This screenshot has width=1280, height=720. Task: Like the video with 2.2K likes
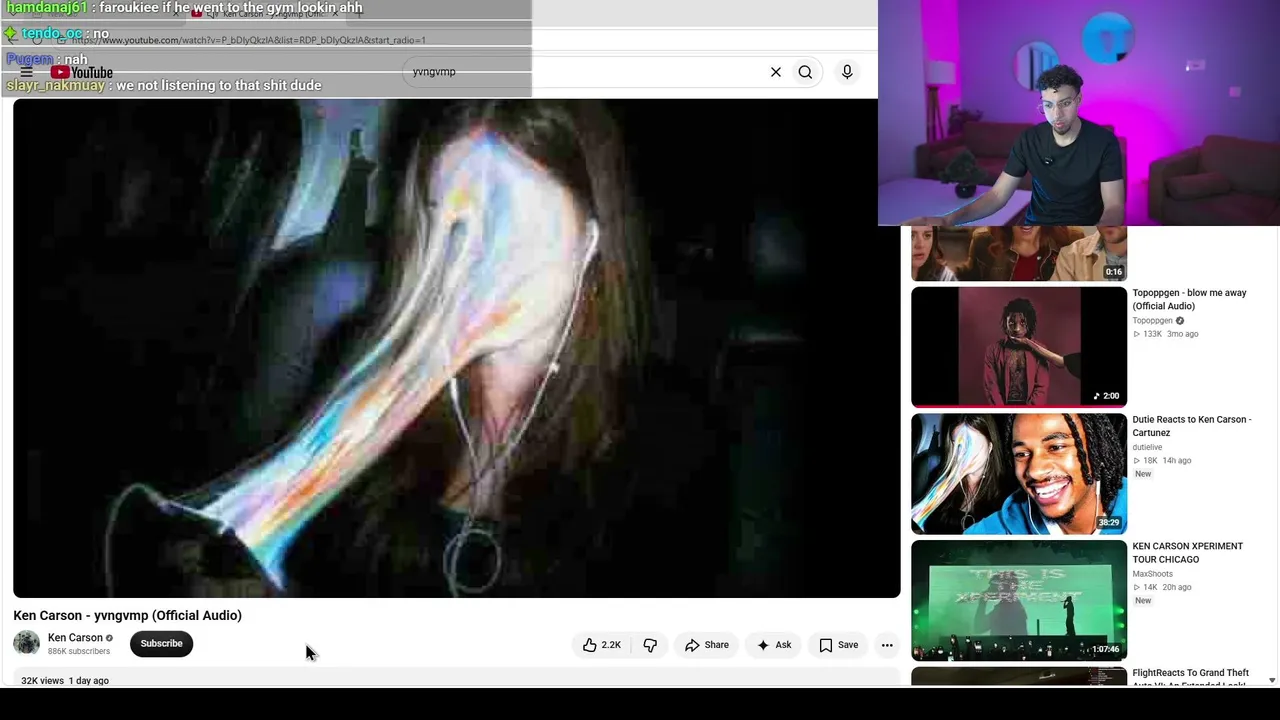click(602, 645)
